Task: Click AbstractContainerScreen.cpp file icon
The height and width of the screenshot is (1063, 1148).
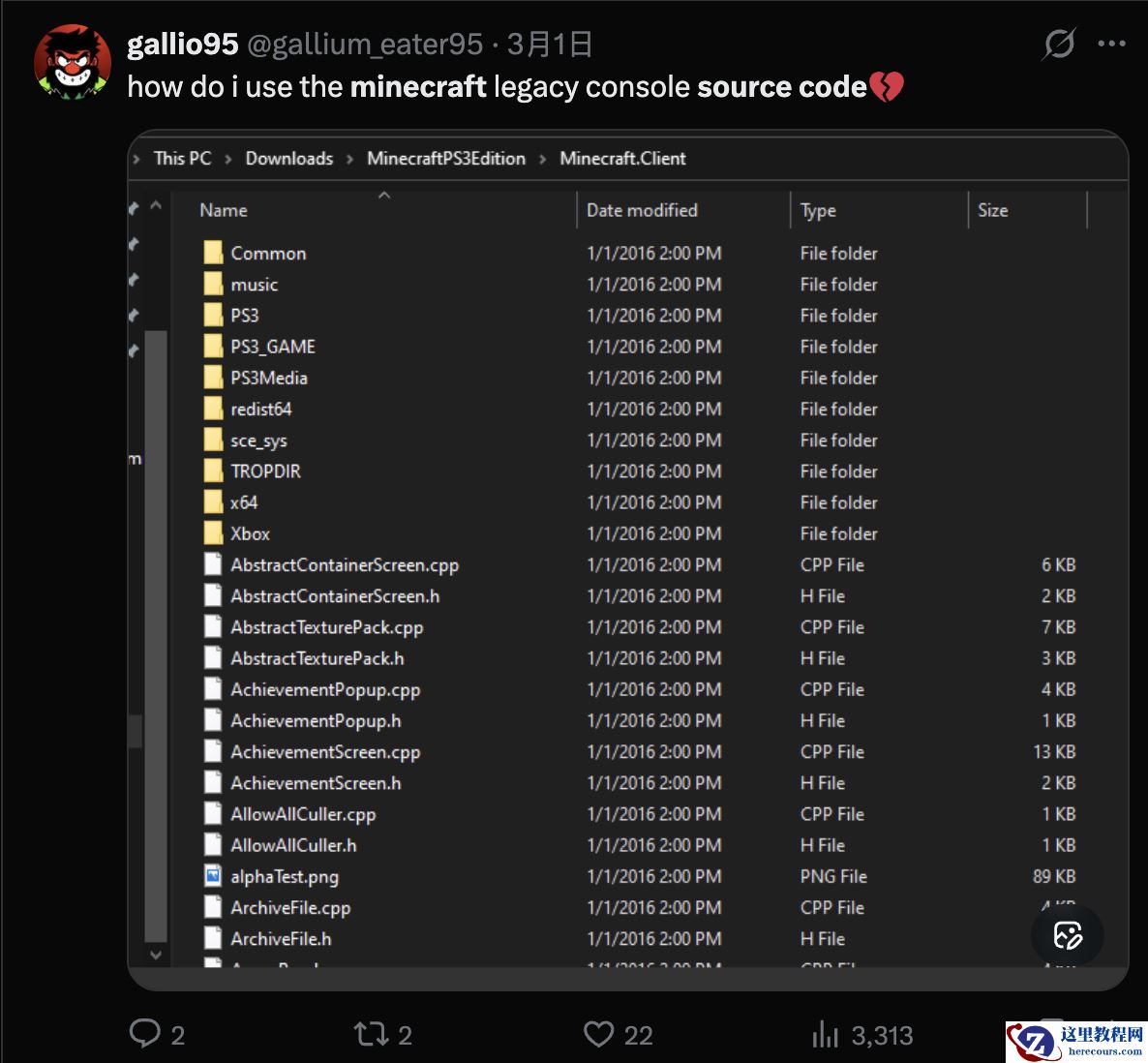Action: coord(213,564)
